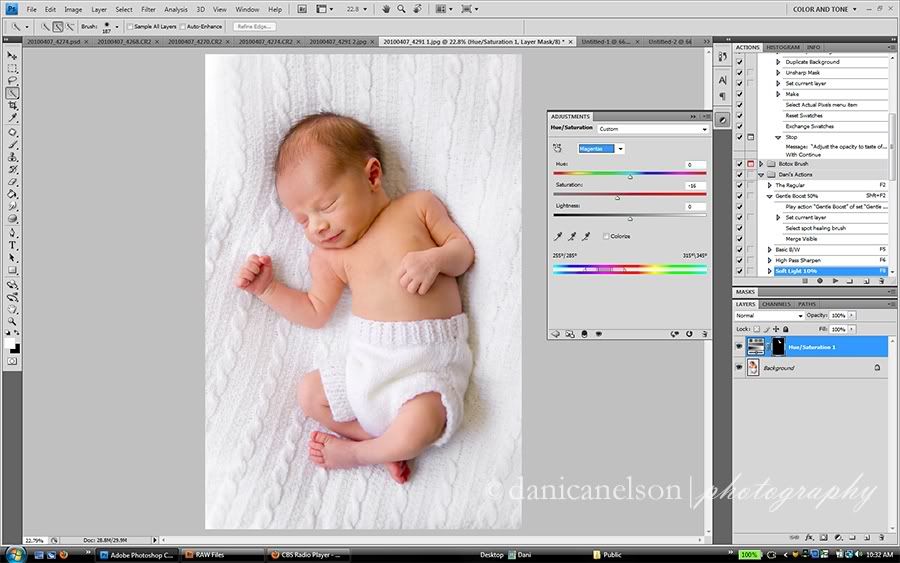Viewport: 900px width, 563px height.
Task: Expand The Regular action
Action: click(770, 185)
